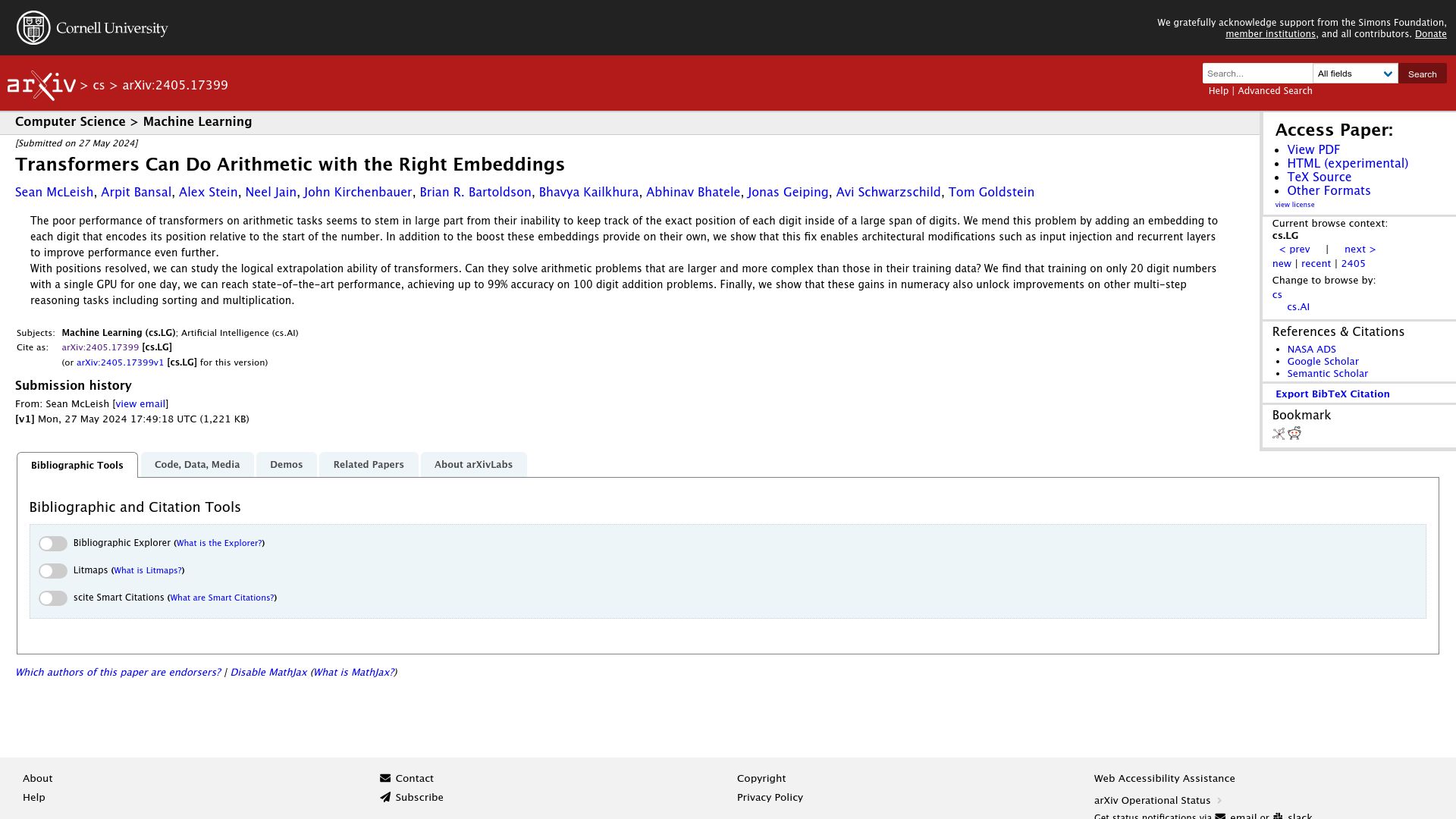Open Privacy Policy footer link
This screenshot has width=1456, height=819.
coord(770,798)
